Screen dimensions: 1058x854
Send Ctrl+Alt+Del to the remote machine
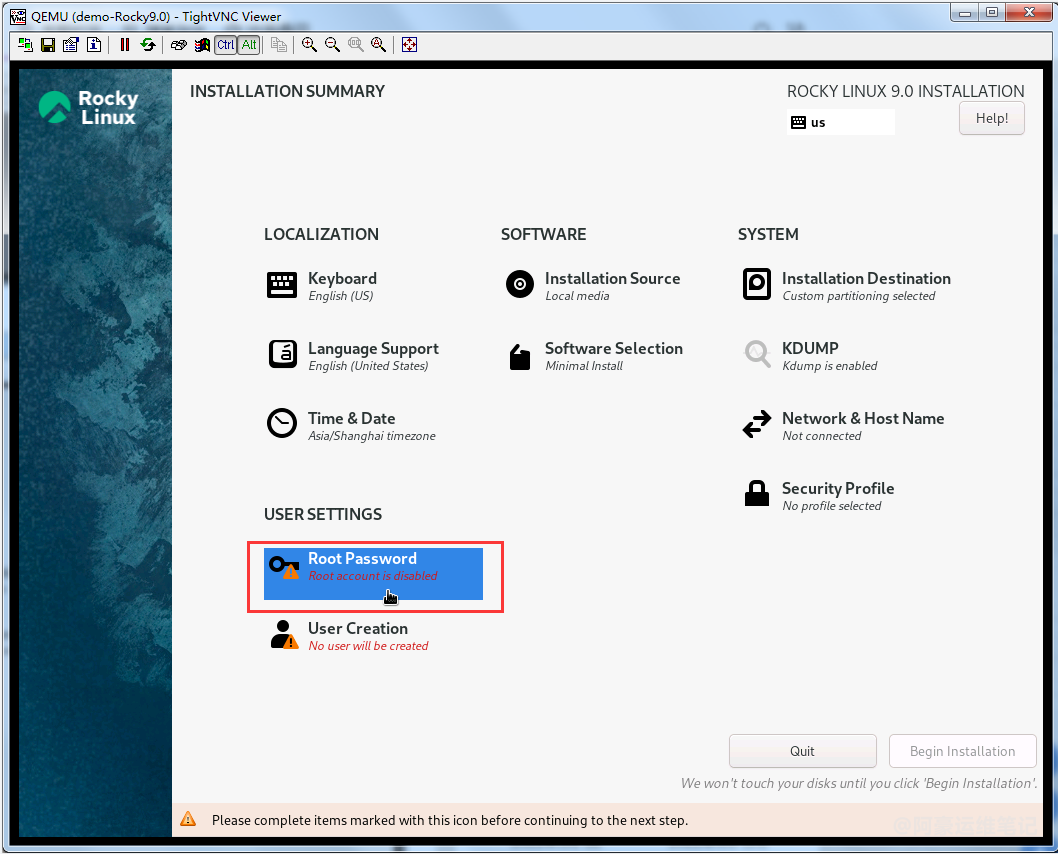pyautogui.click(x=179, y=45)
